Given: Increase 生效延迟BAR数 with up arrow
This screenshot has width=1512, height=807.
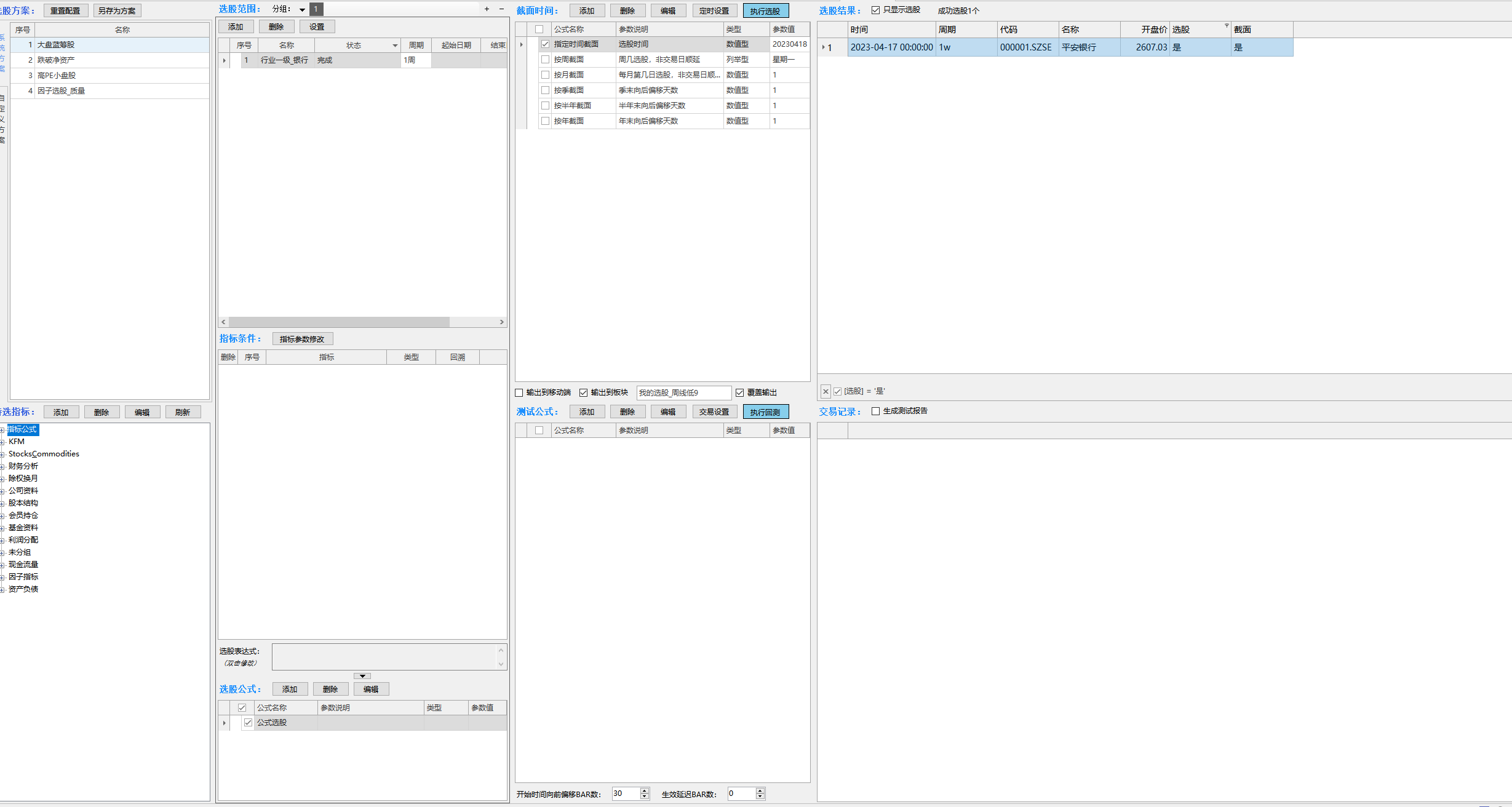Looking at the screenshot, I should click(760, 791).
